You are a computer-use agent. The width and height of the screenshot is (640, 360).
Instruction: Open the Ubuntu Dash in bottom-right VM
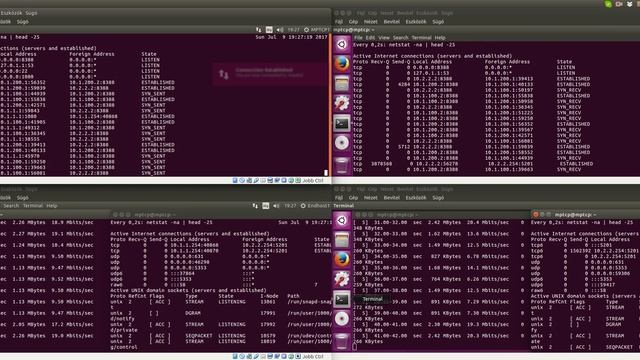click(x=342, y=220)
